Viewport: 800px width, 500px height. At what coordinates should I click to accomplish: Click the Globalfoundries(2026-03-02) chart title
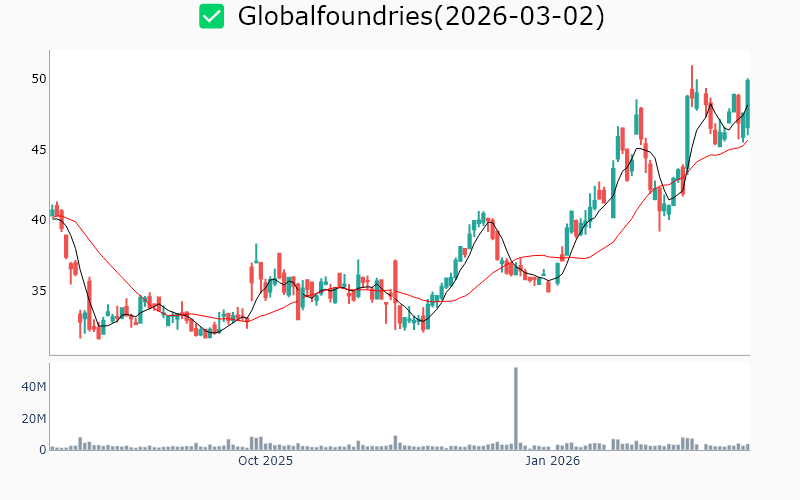421,16
